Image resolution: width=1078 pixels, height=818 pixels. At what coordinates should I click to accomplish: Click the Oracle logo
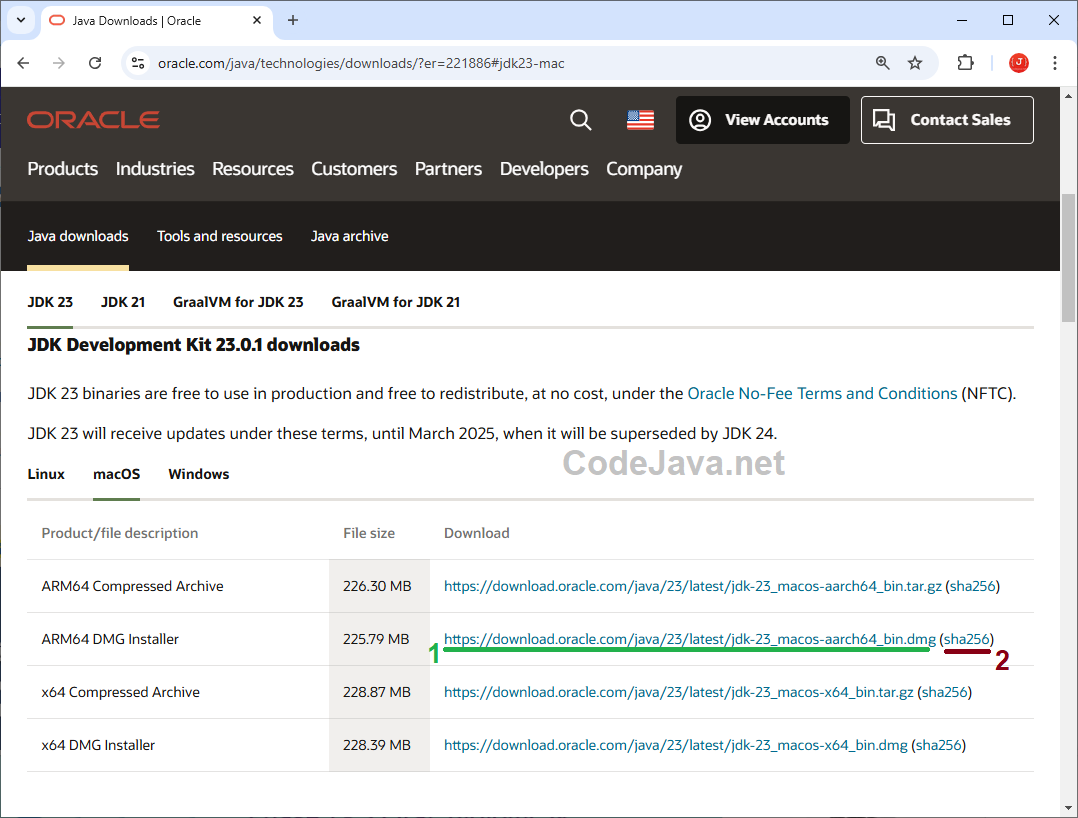(94, 120)
